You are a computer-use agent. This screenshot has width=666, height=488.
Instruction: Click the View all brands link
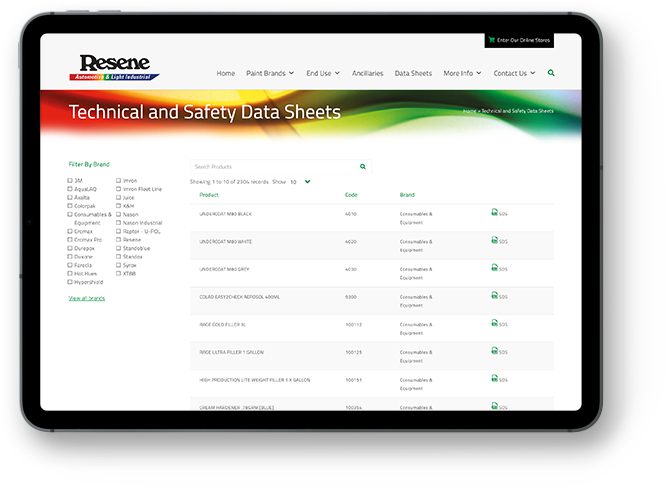pyautogui.click(x=87, y=298)
